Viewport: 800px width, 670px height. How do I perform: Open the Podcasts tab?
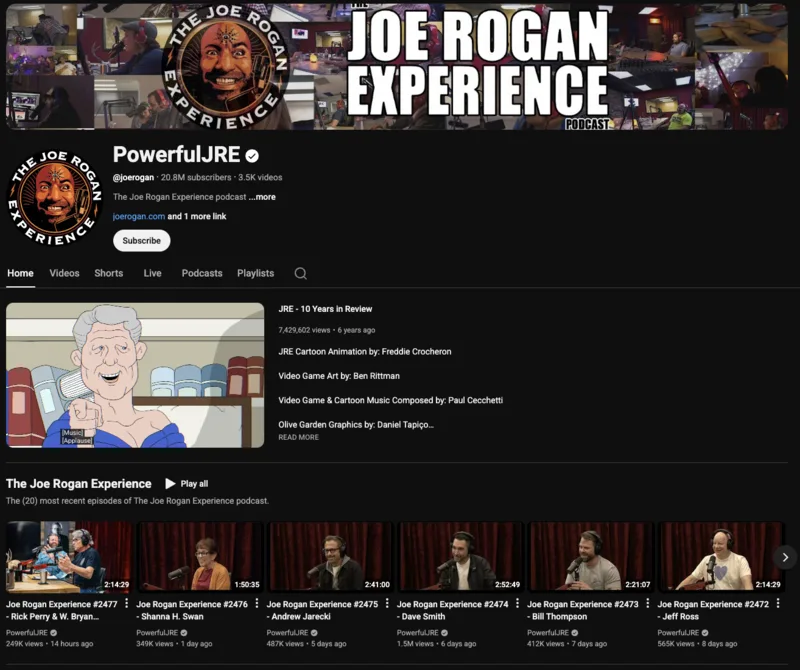(201, 273)
